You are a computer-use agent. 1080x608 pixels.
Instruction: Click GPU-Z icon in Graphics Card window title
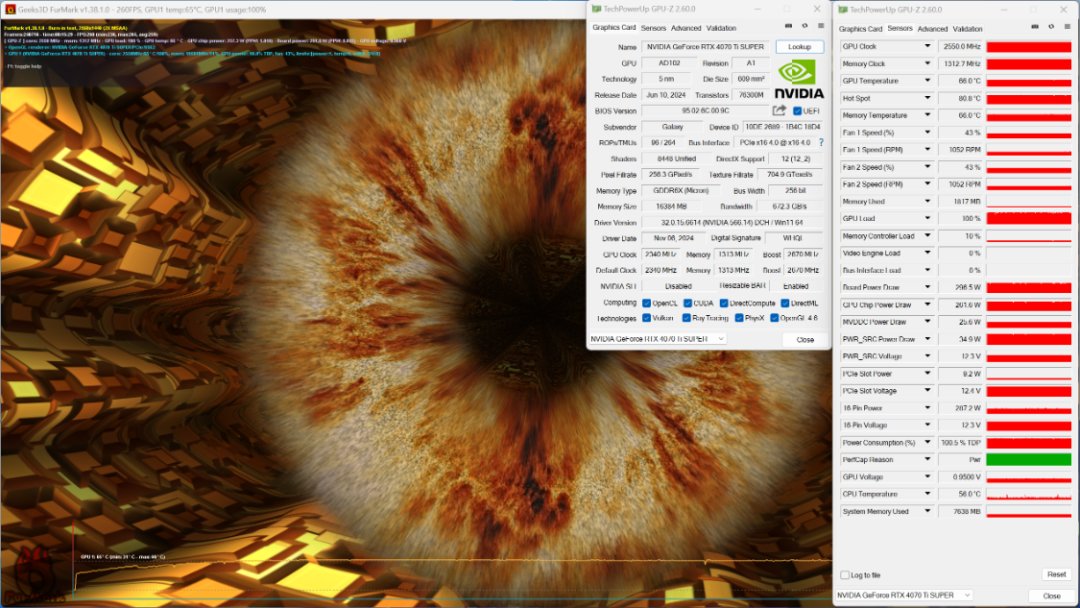(596, 9)
